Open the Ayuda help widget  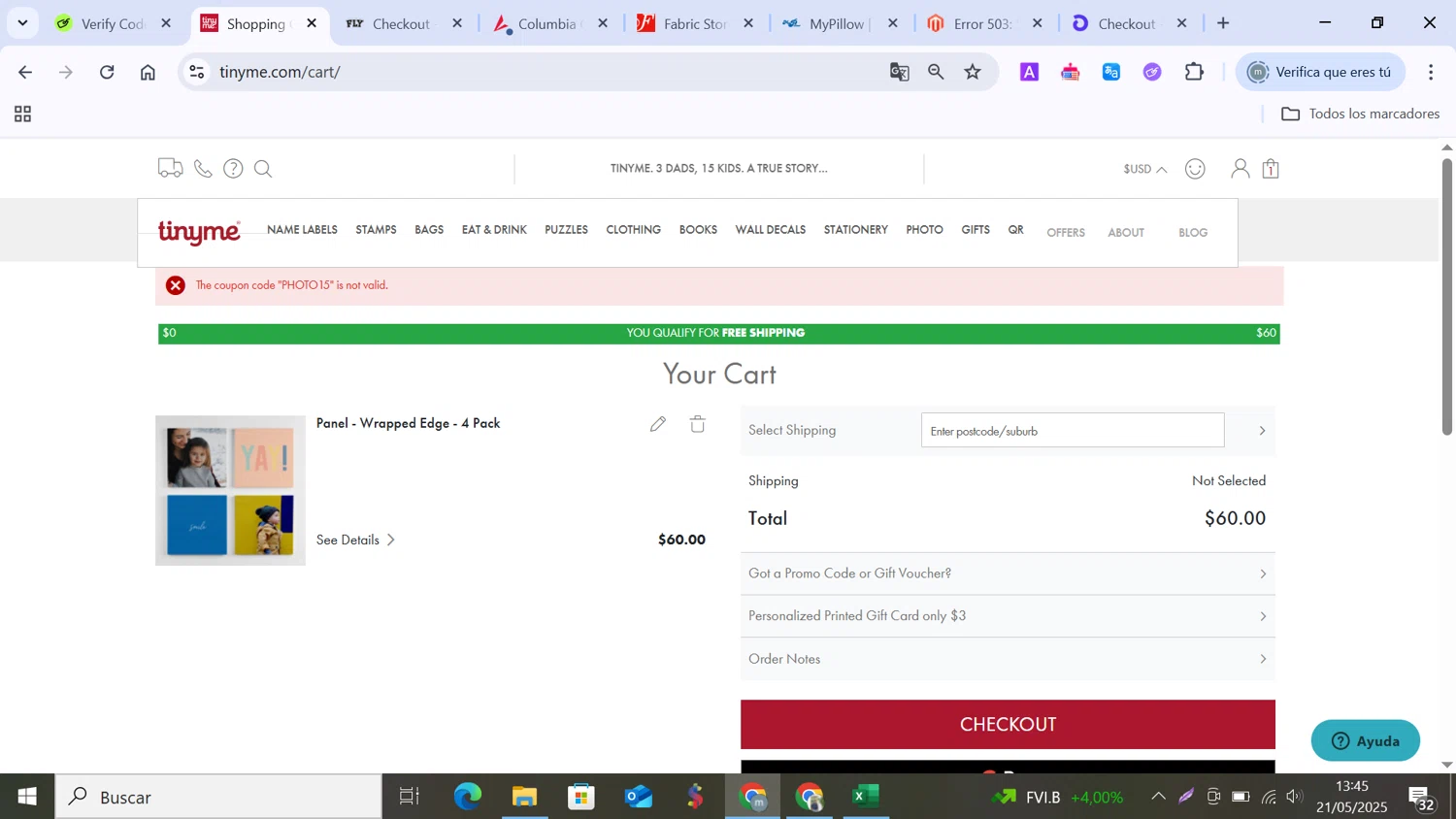tap(1365, 740)
